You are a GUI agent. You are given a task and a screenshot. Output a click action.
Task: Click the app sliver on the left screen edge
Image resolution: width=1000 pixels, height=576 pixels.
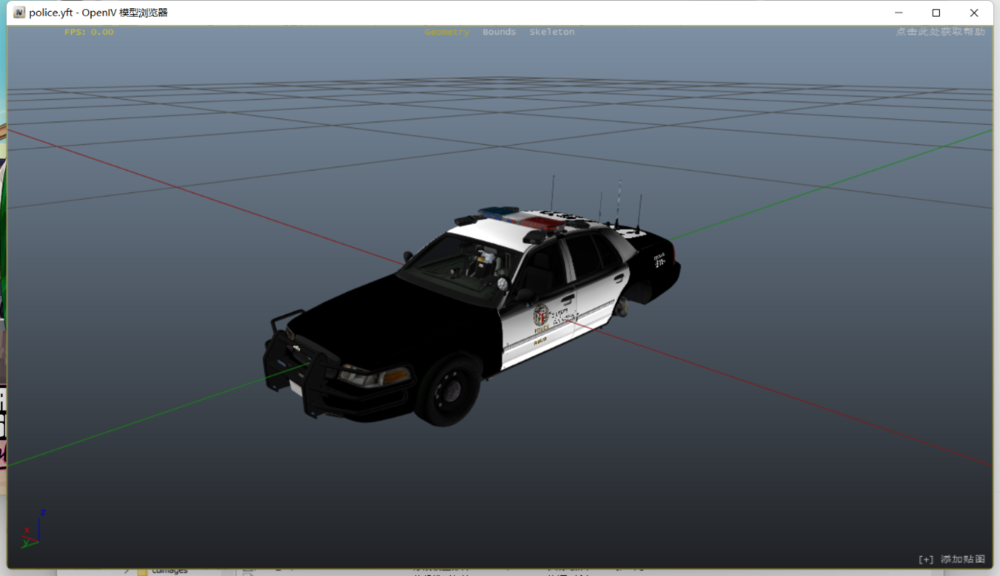[x=2, y=300]
